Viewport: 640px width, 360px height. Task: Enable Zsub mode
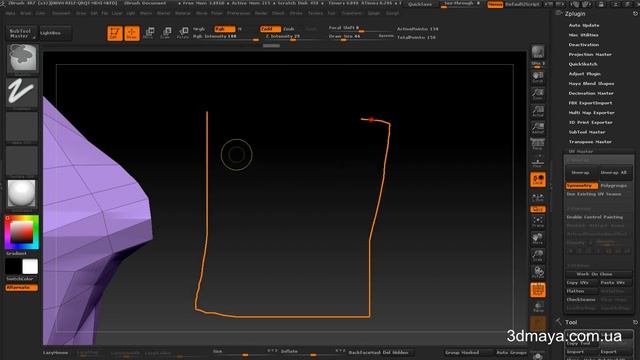coord(289,29)
